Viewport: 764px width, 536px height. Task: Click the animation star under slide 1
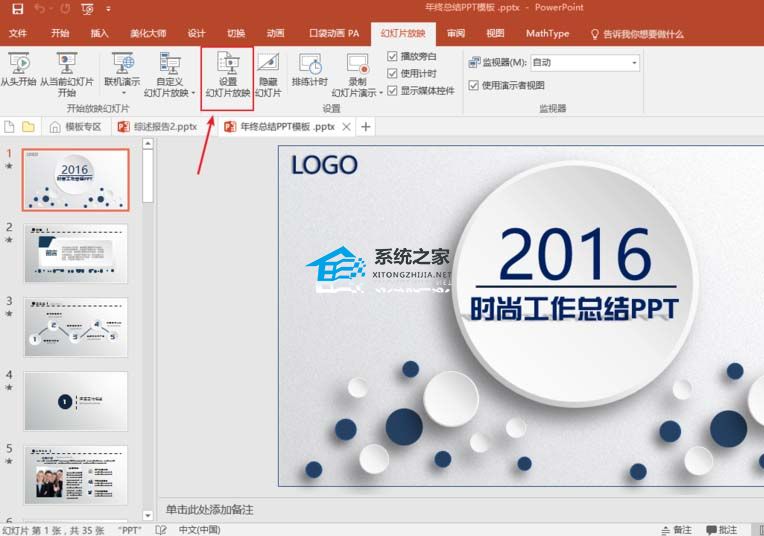(x=9, y=166)
